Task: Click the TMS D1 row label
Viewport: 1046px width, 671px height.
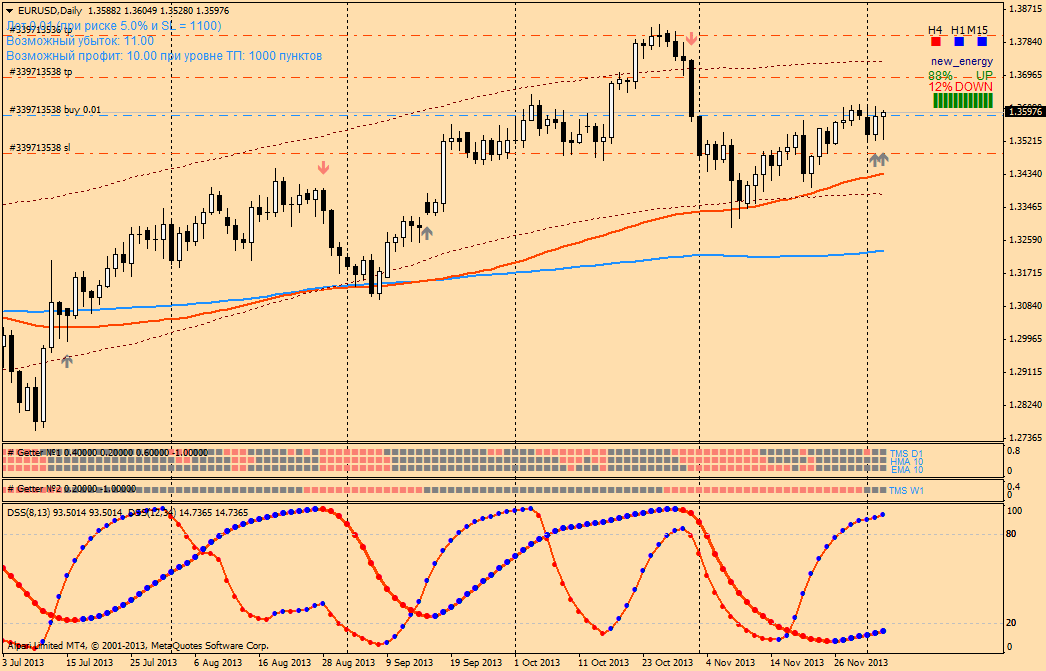Action: 906,454
